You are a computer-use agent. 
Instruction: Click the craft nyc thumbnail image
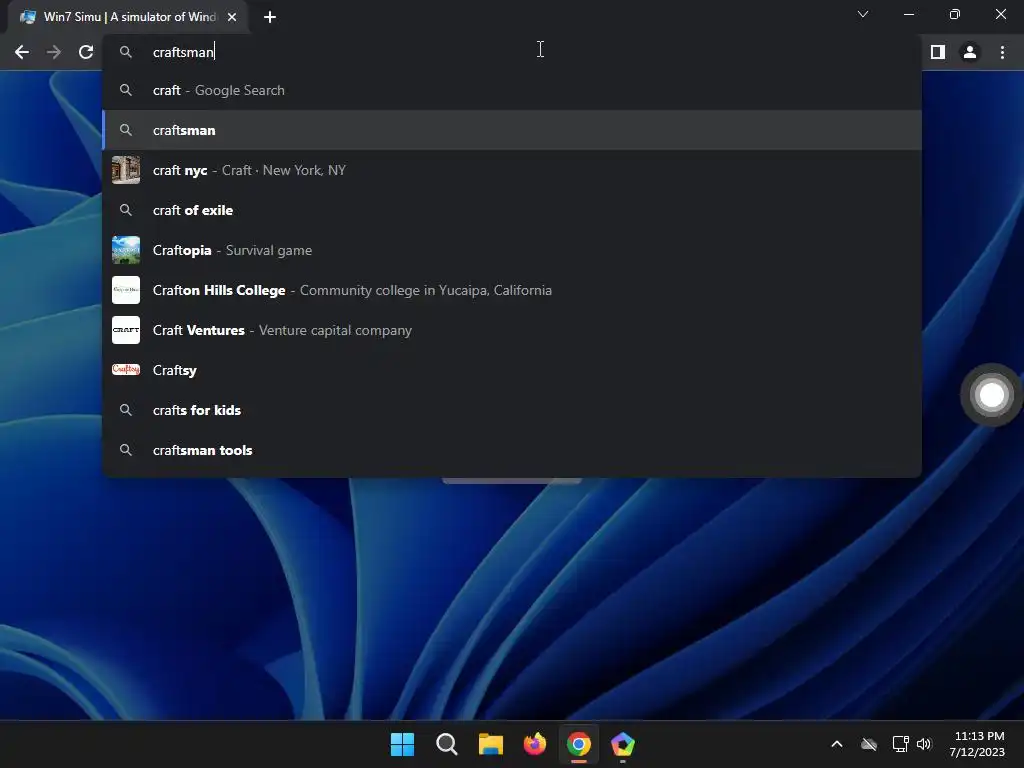point(126,170)
